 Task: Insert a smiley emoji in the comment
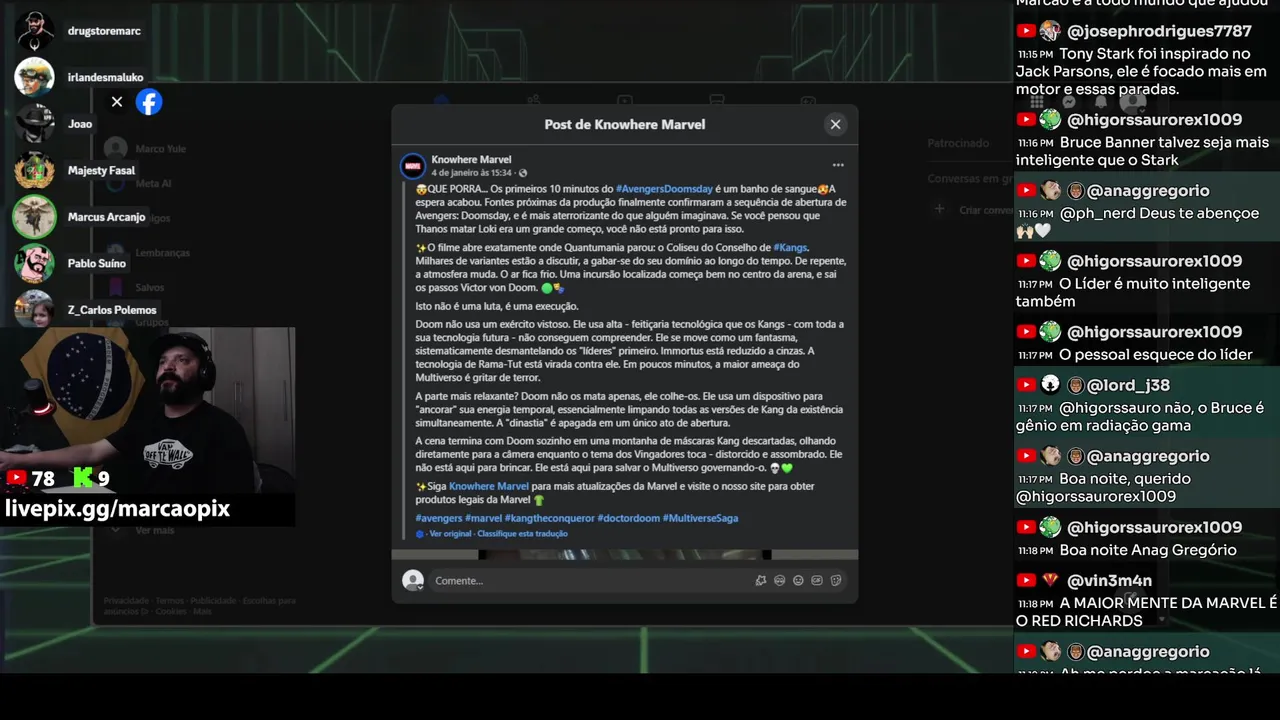pyautogui.click(x=798, y=580)
